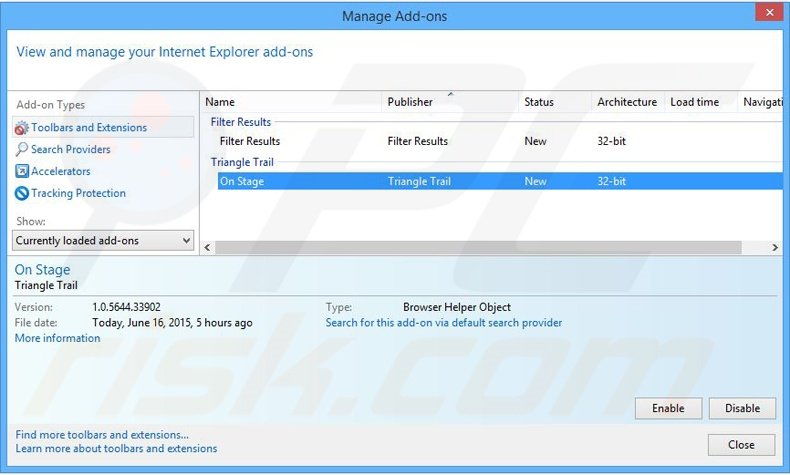Click the Tracking Protection icon
790x475 pixels.
22,194
